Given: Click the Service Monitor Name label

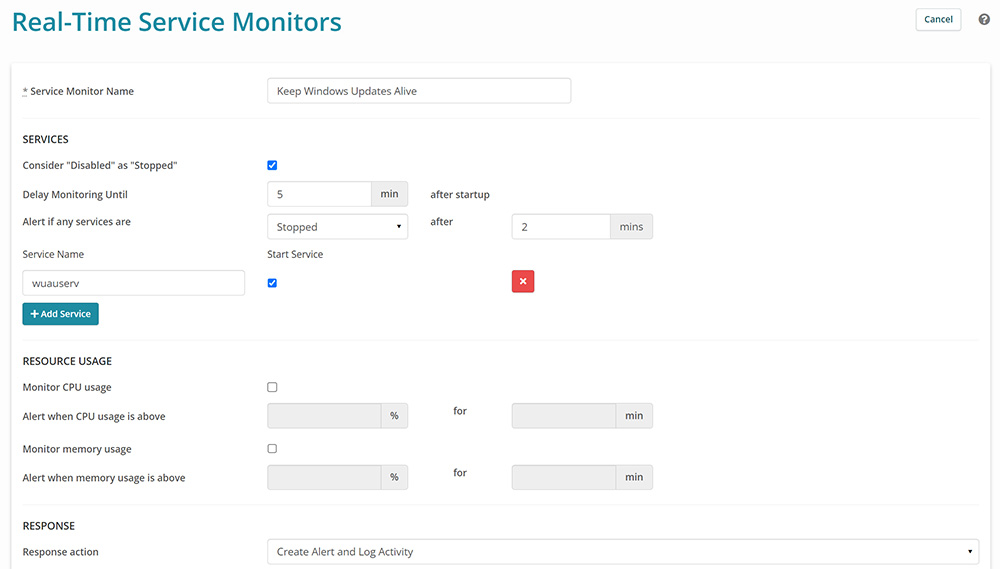Looking at the screenshot, I should pyautogui.click(x=81, y=92).
